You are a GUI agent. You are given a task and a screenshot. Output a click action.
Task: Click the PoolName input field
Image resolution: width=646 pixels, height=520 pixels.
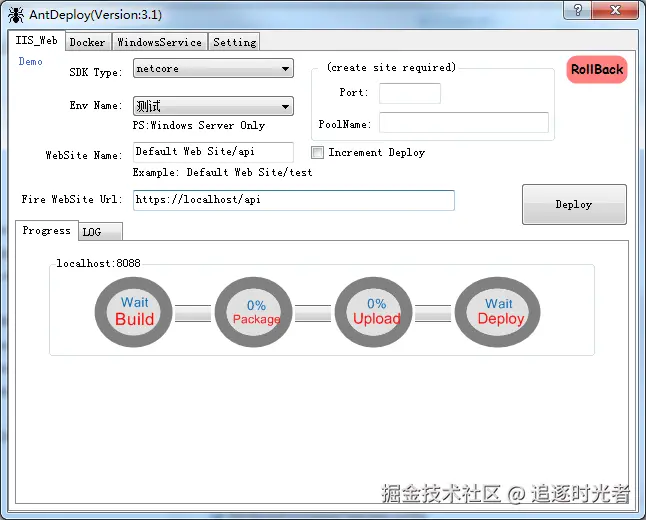pyautogui.click(x=463, y=122)
